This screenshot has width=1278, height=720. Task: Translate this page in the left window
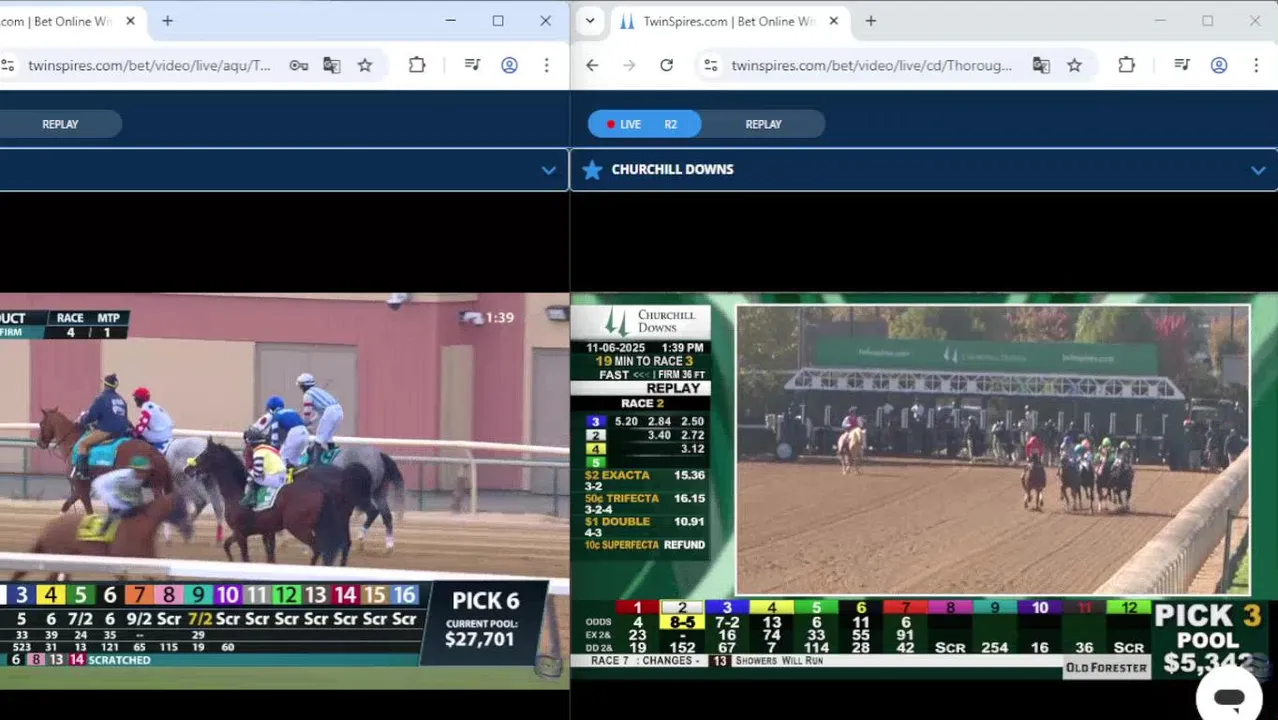tap(332, 65)
